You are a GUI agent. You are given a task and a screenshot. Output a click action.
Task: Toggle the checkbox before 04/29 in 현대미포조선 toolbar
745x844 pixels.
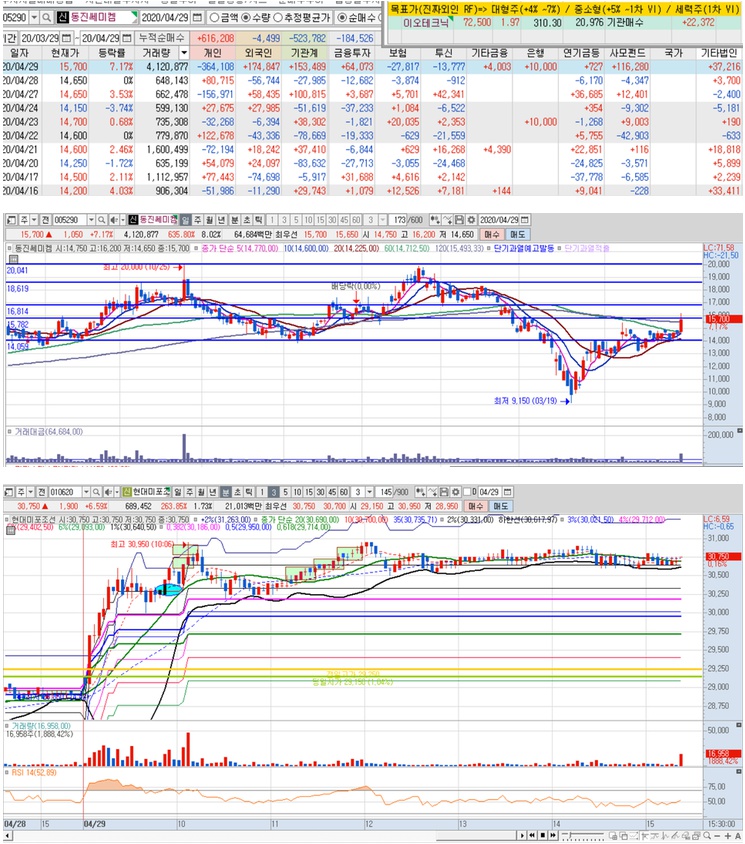tap(467, 492)
